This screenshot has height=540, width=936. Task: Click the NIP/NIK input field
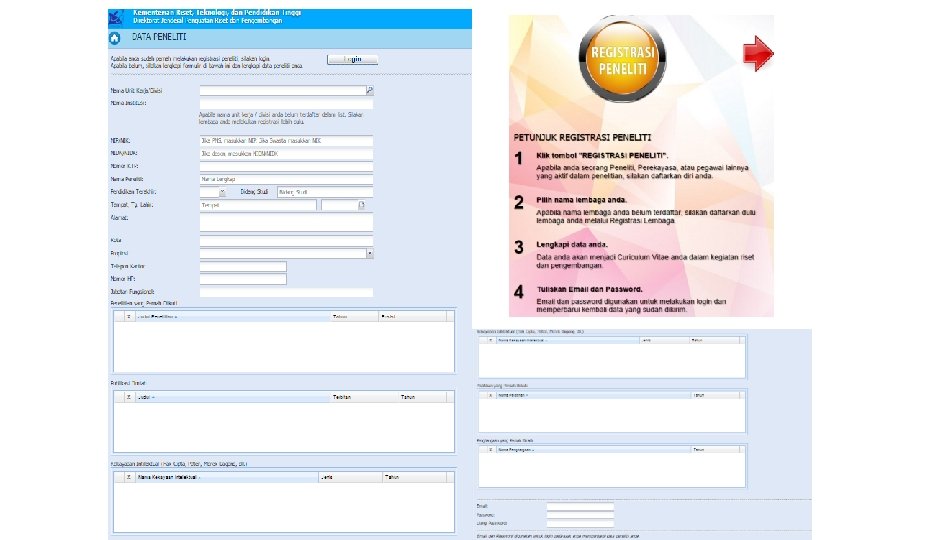[286, 141]
